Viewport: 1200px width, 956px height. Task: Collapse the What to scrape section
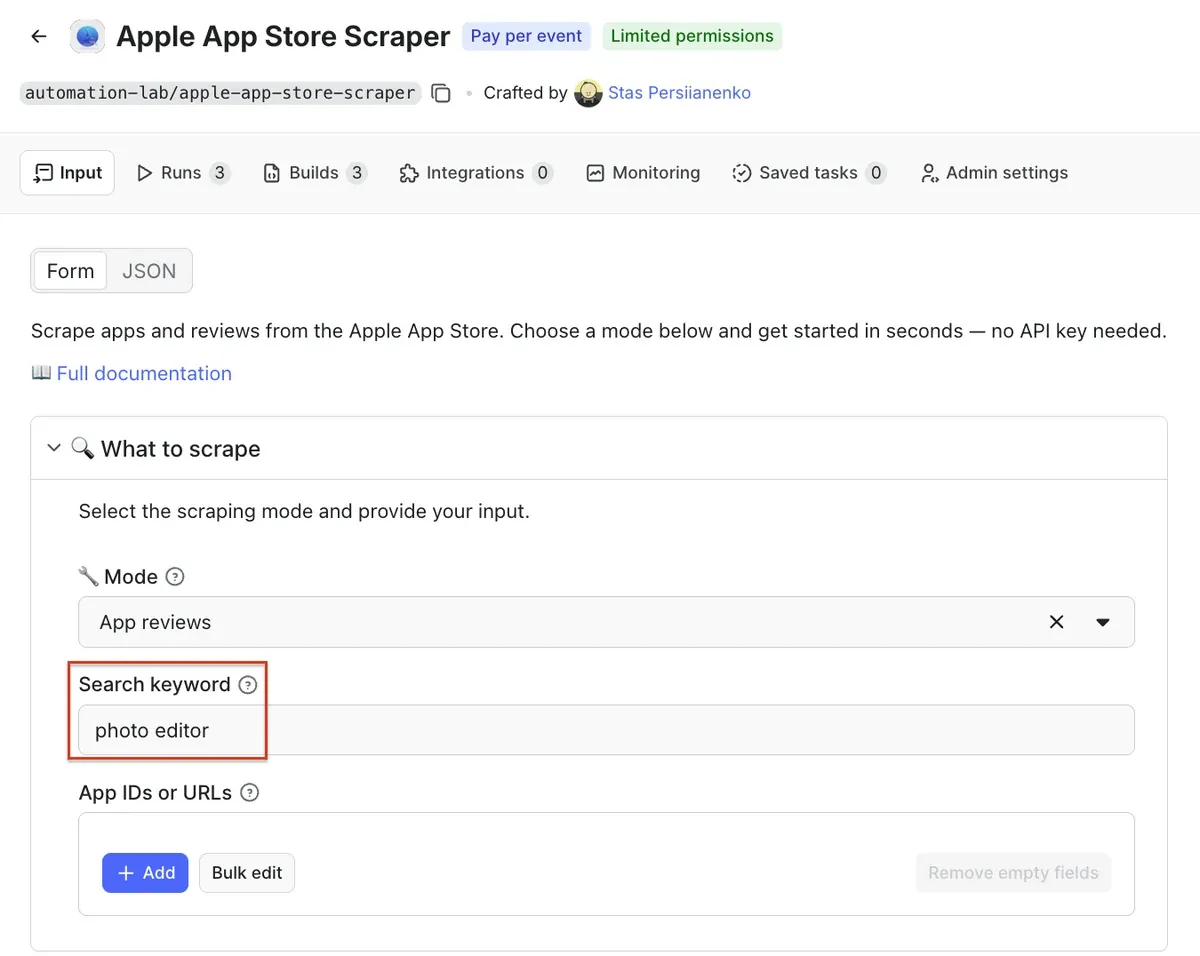(54, 449)
